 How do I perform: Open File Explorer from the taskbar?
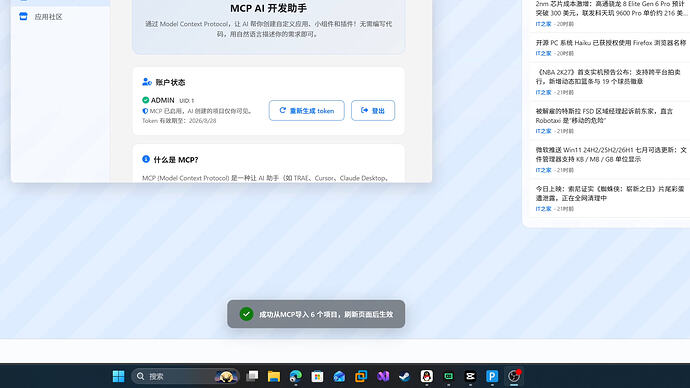tap(274, 376)
